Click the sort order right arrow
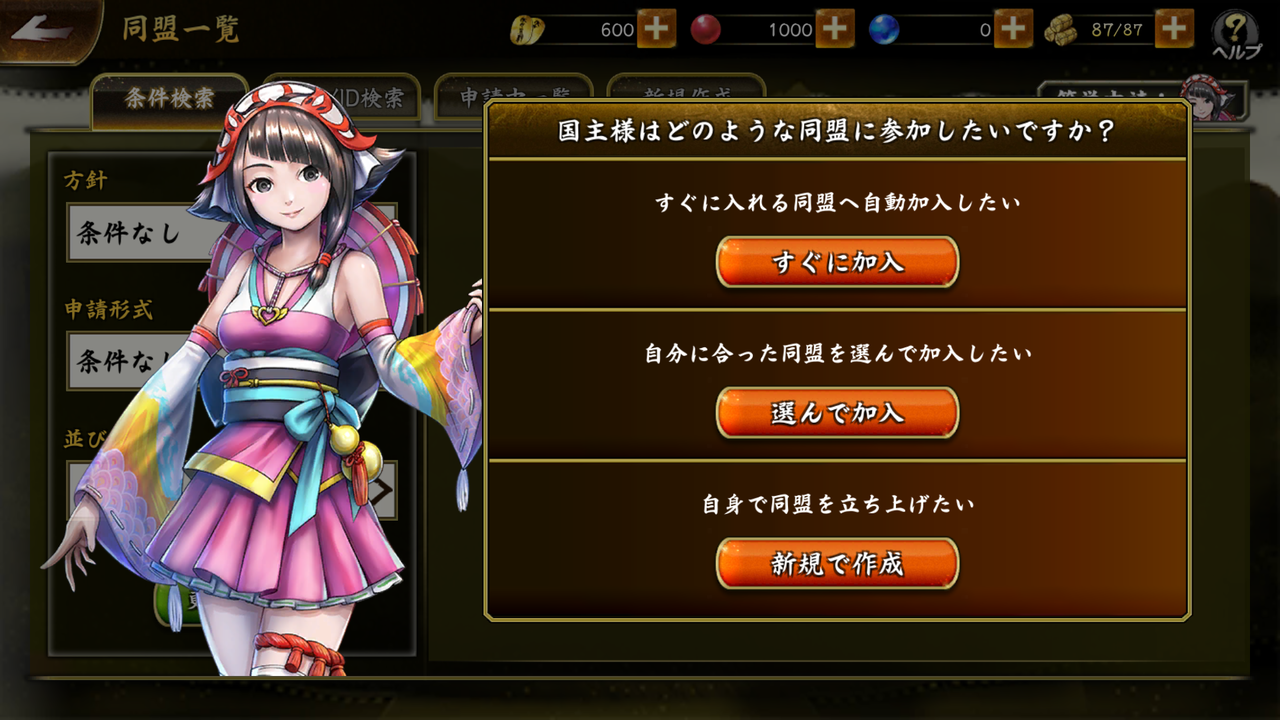 point(383,491)
